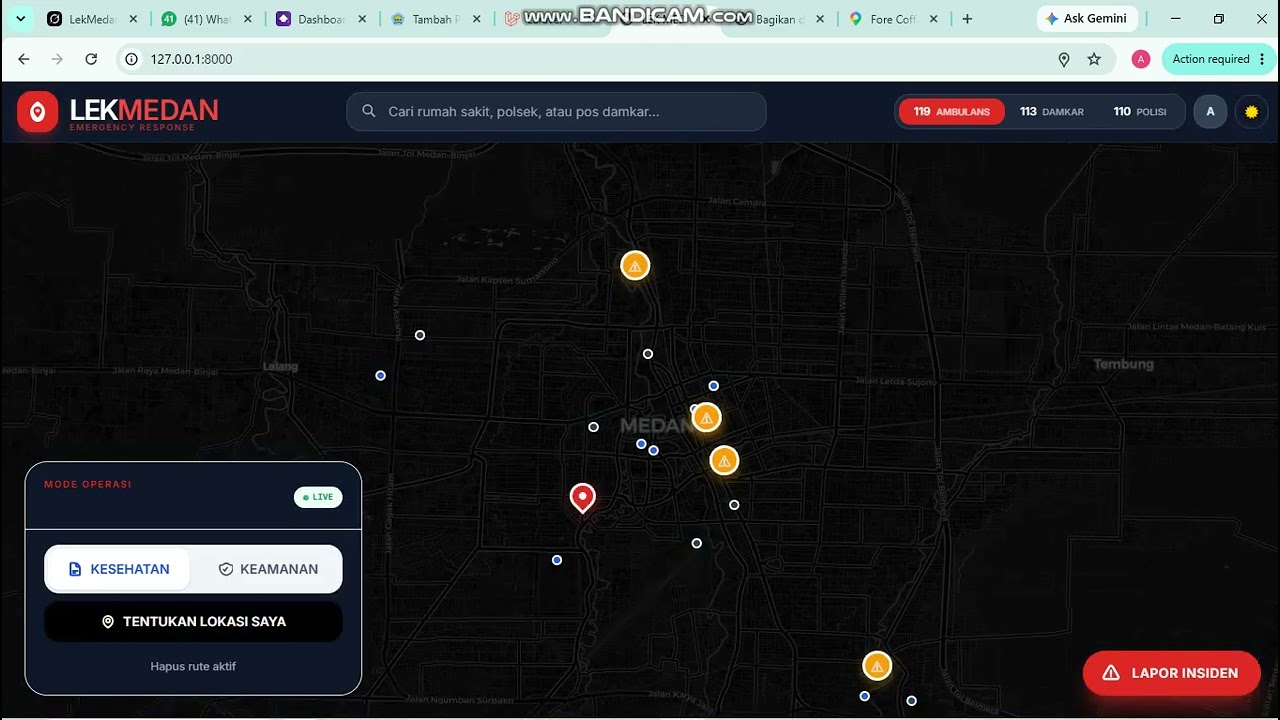Click 110 Polisi button

(1140, 112)
